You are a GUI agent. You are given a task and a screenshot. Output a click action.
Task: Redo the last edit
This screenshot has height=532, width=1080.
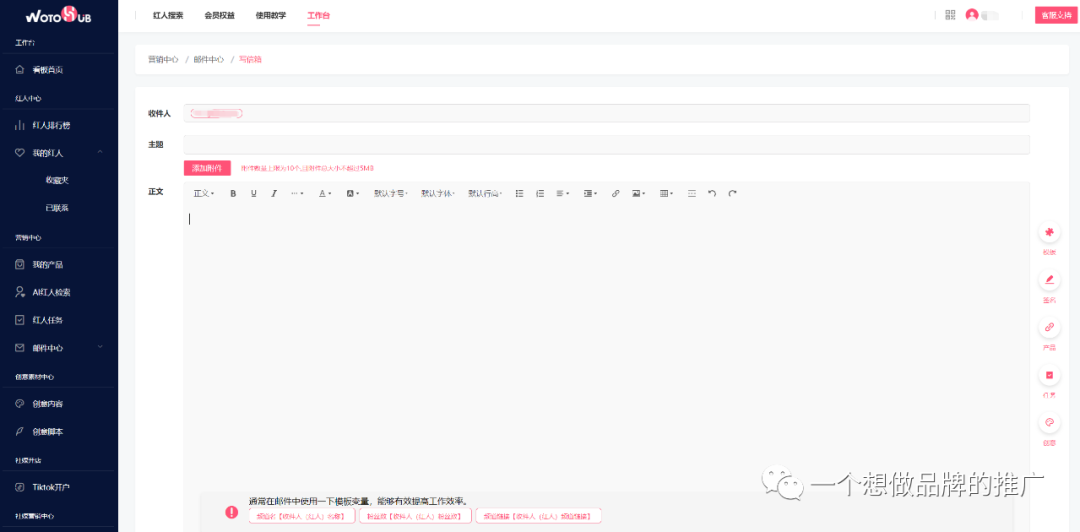(x=733, y=194)
